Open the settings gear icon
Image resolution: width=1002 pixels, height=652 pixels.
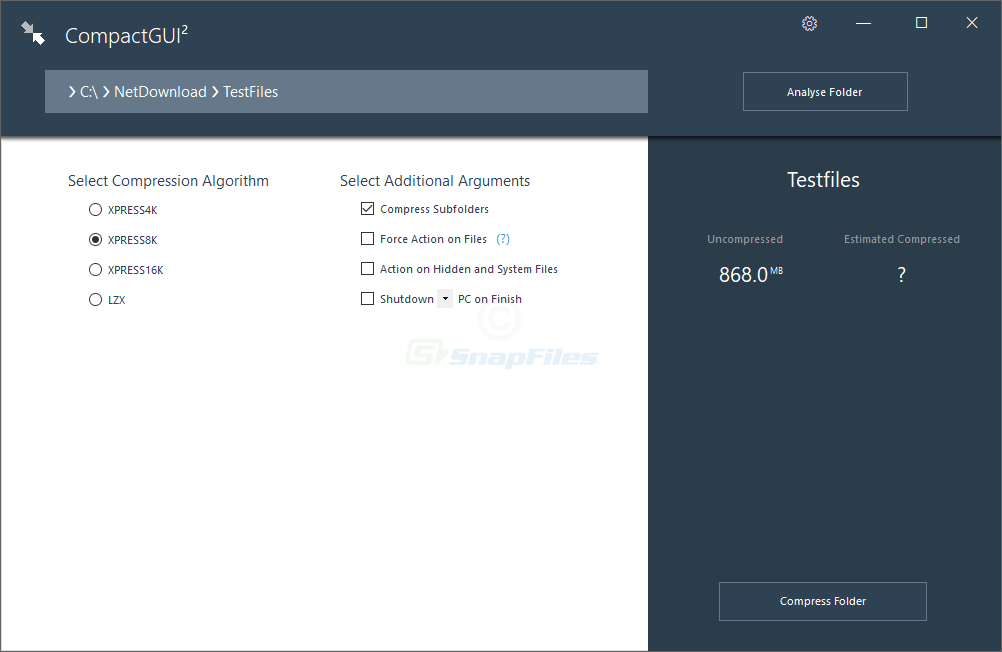click(x=809, y=22)
